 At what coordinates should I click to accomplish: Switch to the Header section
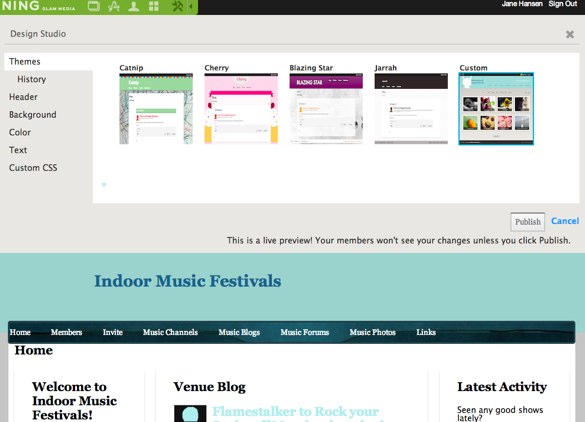(x=23, y=97)
